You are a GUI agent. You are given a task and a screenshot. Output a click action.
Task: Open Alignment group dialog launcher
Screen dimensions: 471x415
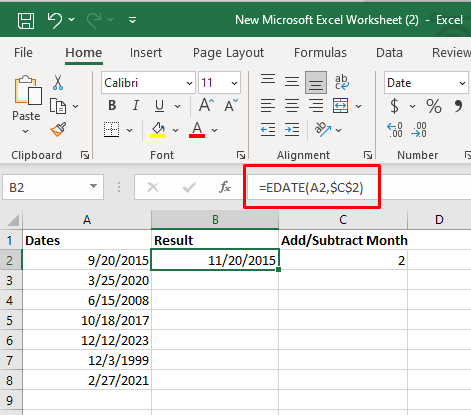click(368, 155)
